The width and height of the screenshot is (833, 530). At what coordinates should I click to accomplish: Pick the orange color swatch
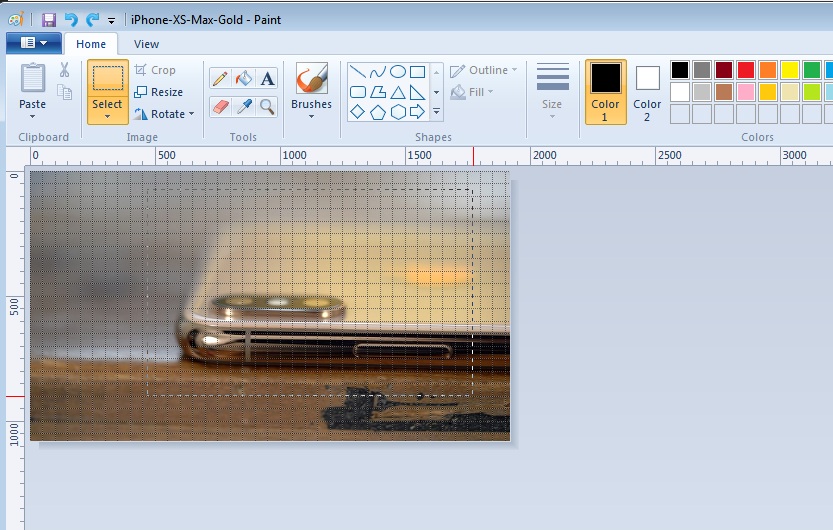coord(768,70)
